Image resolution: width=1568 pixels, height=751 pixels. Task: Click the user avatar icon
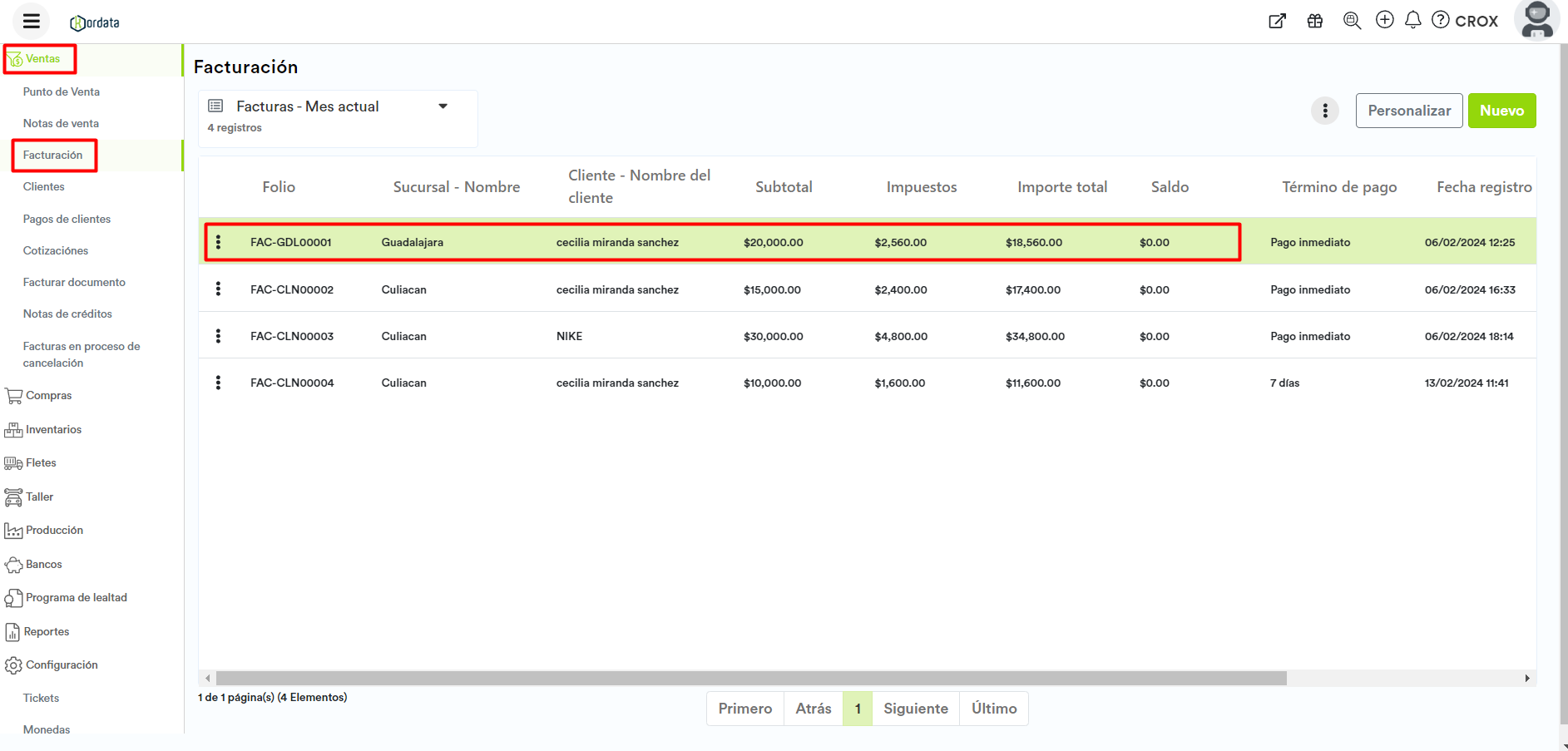[x=1536, y=20]
